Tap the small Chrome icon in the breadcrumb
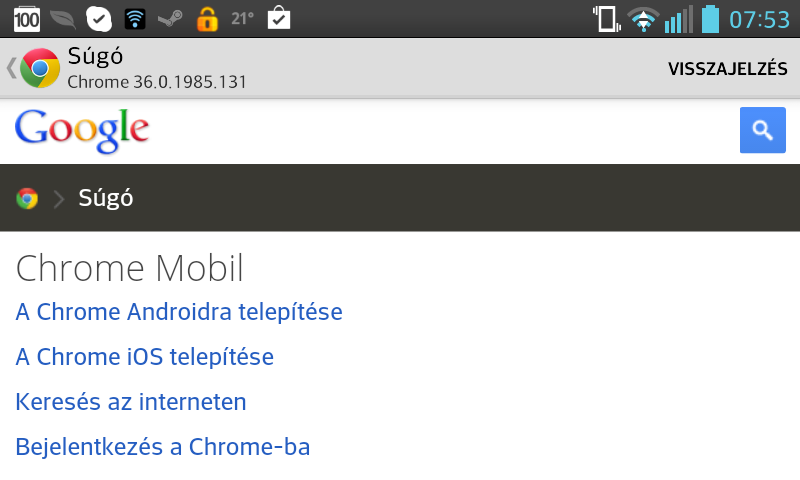 tap(27, 198)
